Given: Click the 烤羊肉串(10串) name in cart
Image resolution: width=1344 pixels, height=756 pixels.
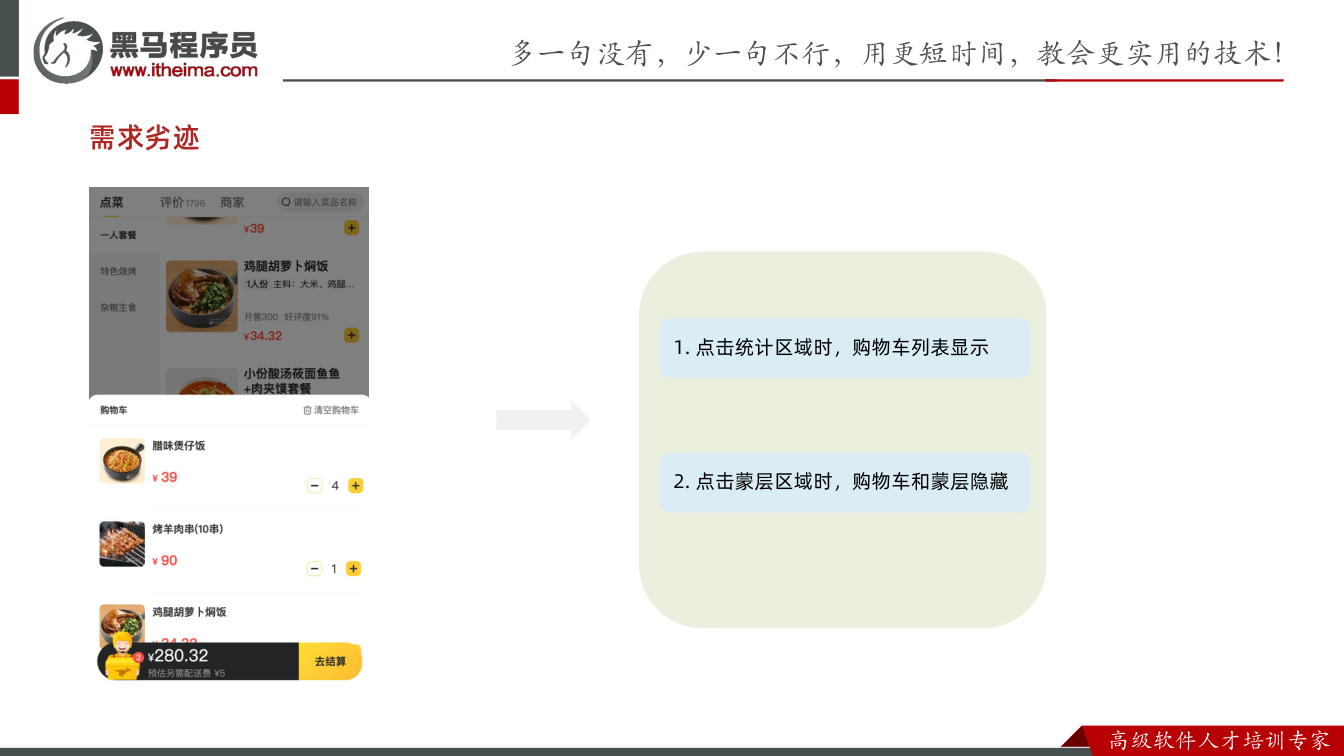Looking at the screenshot, I should 188,529.
